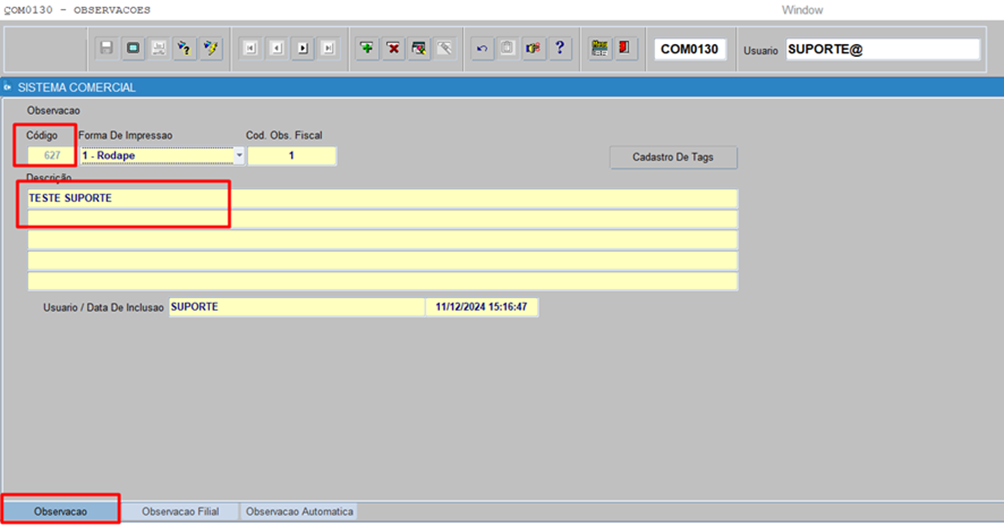Click the Menu toolbar icon
This screenshot has height=526, width=1004.
600,48
